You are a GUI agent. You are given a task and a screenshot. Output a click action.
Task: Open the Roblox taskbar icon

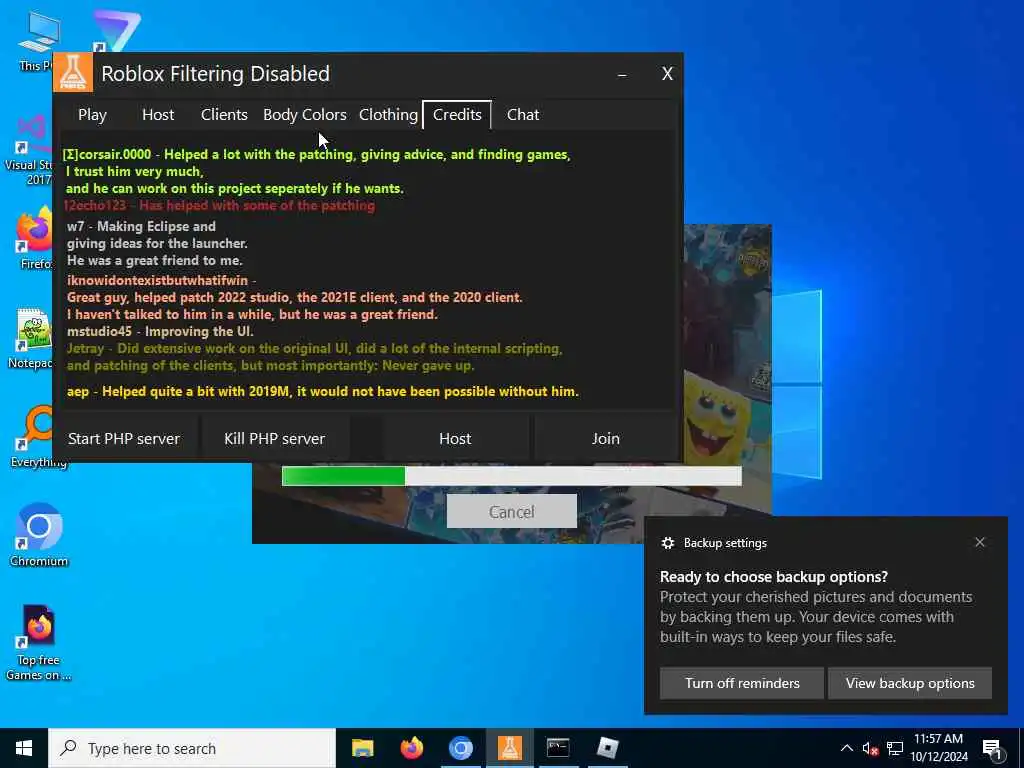pos(607,748)
